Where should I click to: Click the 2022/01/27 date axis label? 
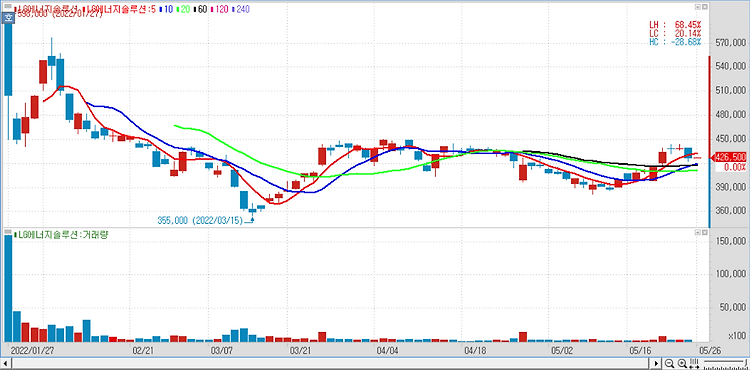pyautogui.click(x=32, y=349)
